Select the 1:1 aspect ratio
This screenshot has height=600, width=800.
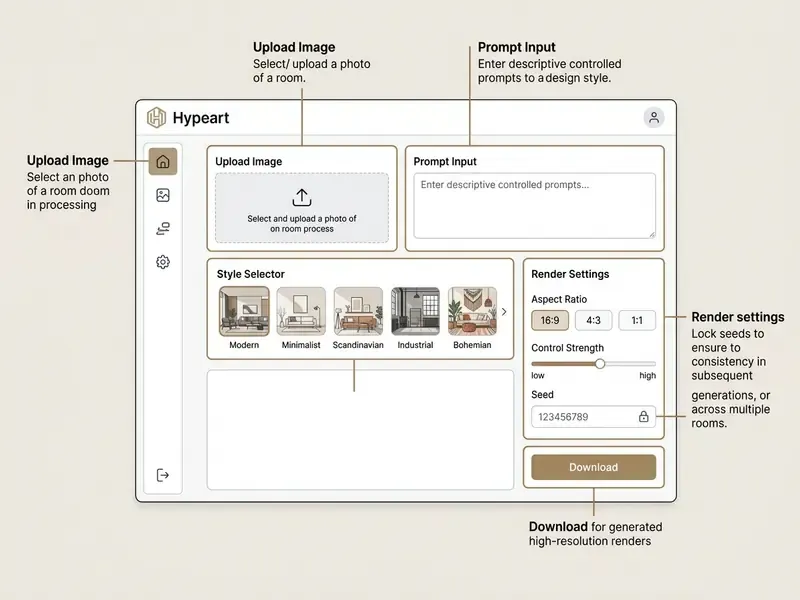pos(637,320)
